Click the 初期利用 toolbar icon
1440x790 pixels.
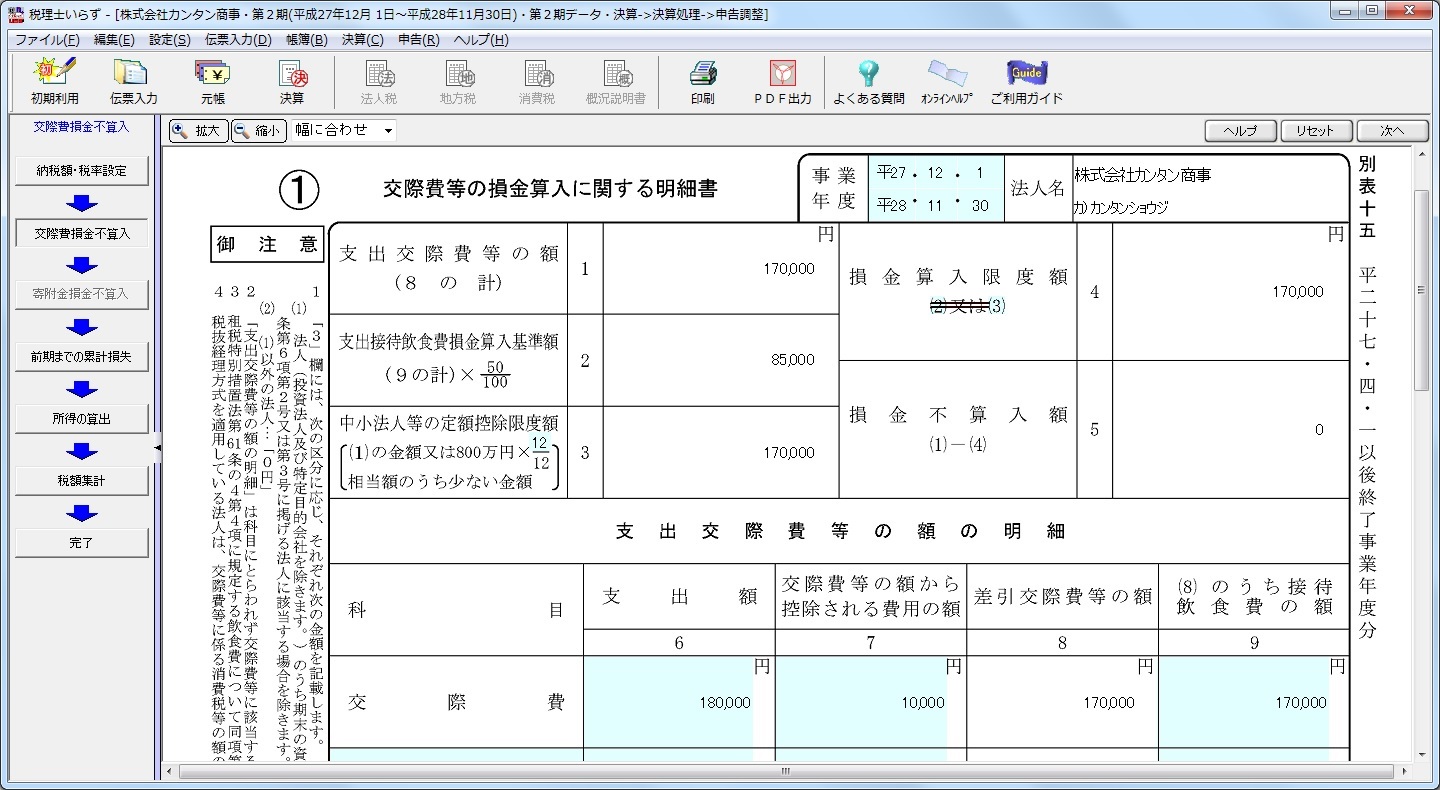coord(54,81)
